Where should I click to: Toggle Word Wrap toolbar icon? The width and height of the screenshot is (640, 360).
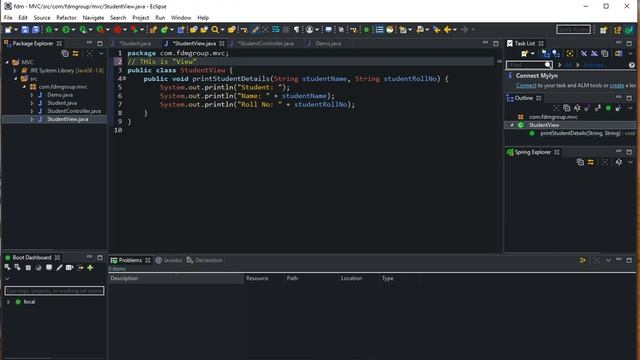pos(276,29)
